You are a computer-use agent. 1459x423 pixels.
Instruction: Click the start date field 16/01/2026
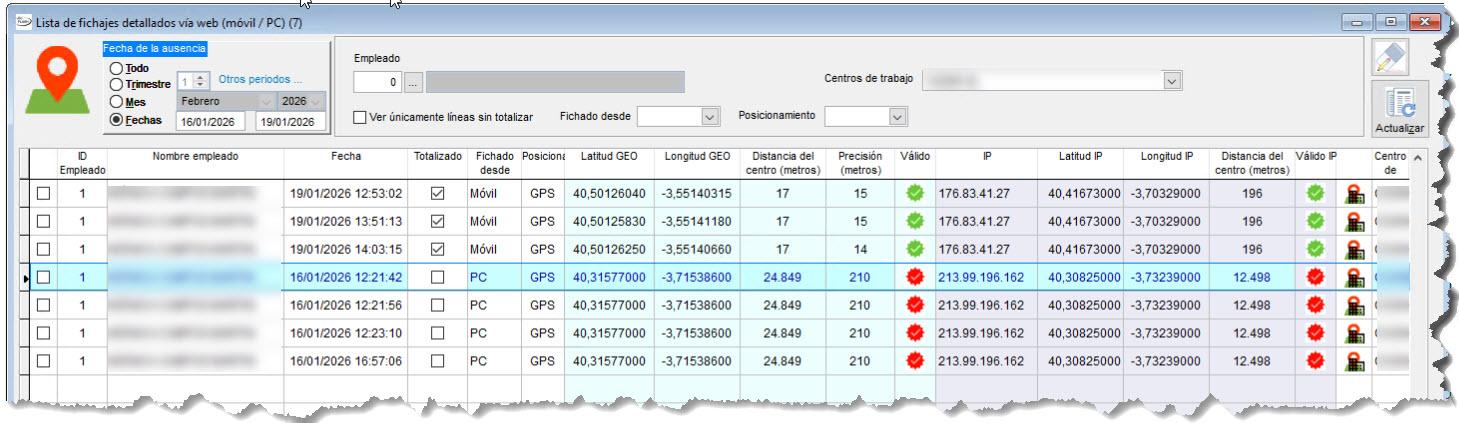click(x=211, y=122)
